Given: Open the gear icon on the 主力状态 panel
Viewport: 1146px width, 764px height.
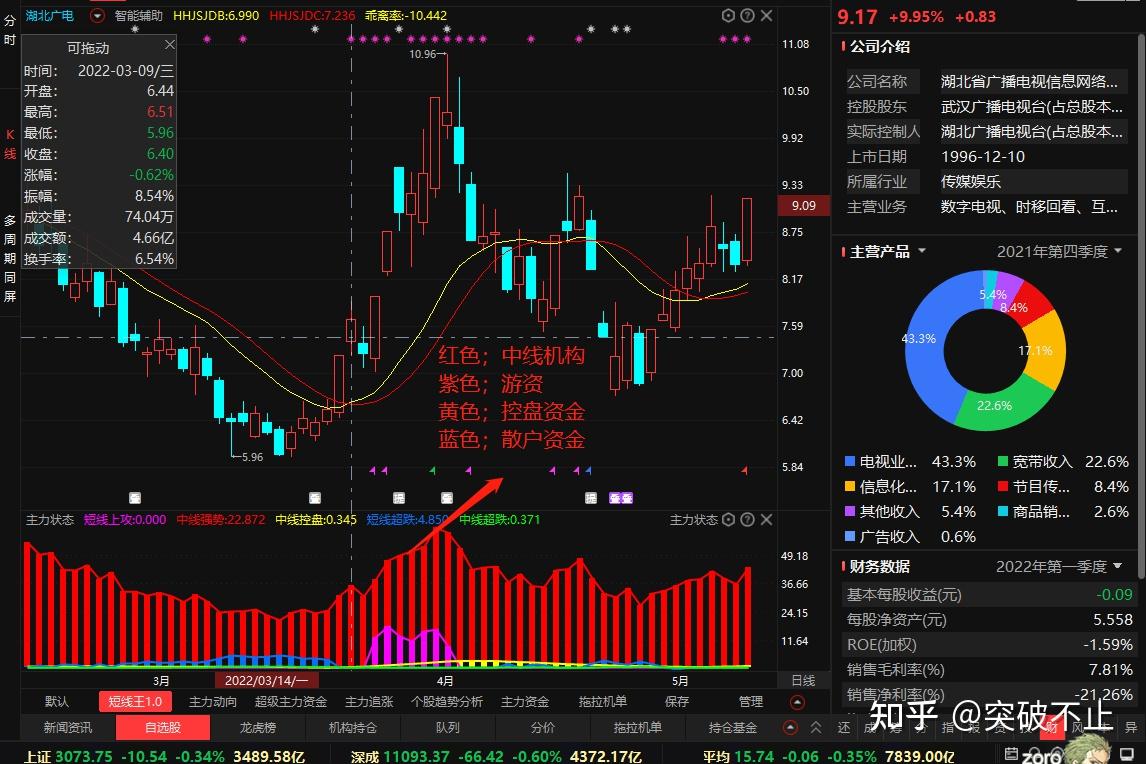Looking at the screenshot, I should click(728, 518).
